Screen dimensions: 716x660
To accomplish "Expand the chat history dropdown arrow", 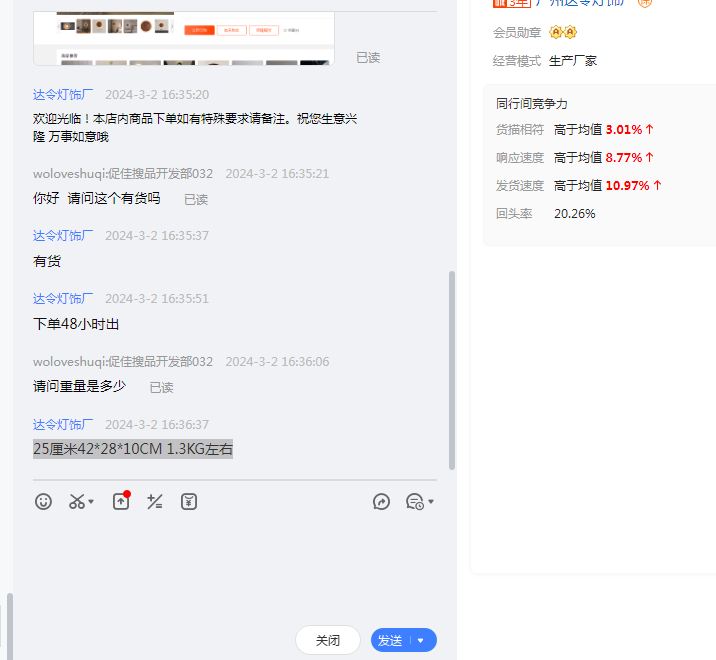I will click(431, 502).
